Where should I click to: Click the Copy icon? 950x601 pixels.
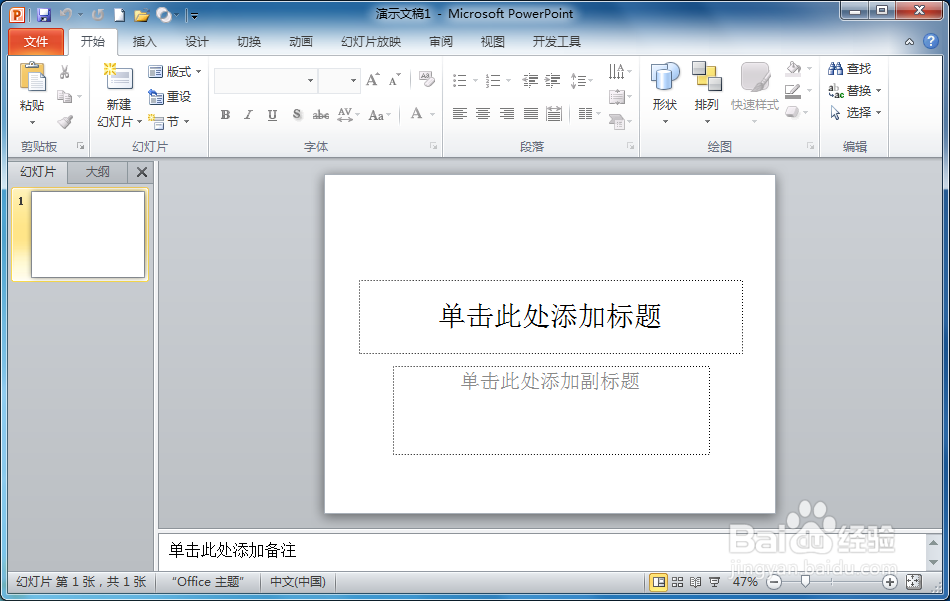click(x=64, y=96)
